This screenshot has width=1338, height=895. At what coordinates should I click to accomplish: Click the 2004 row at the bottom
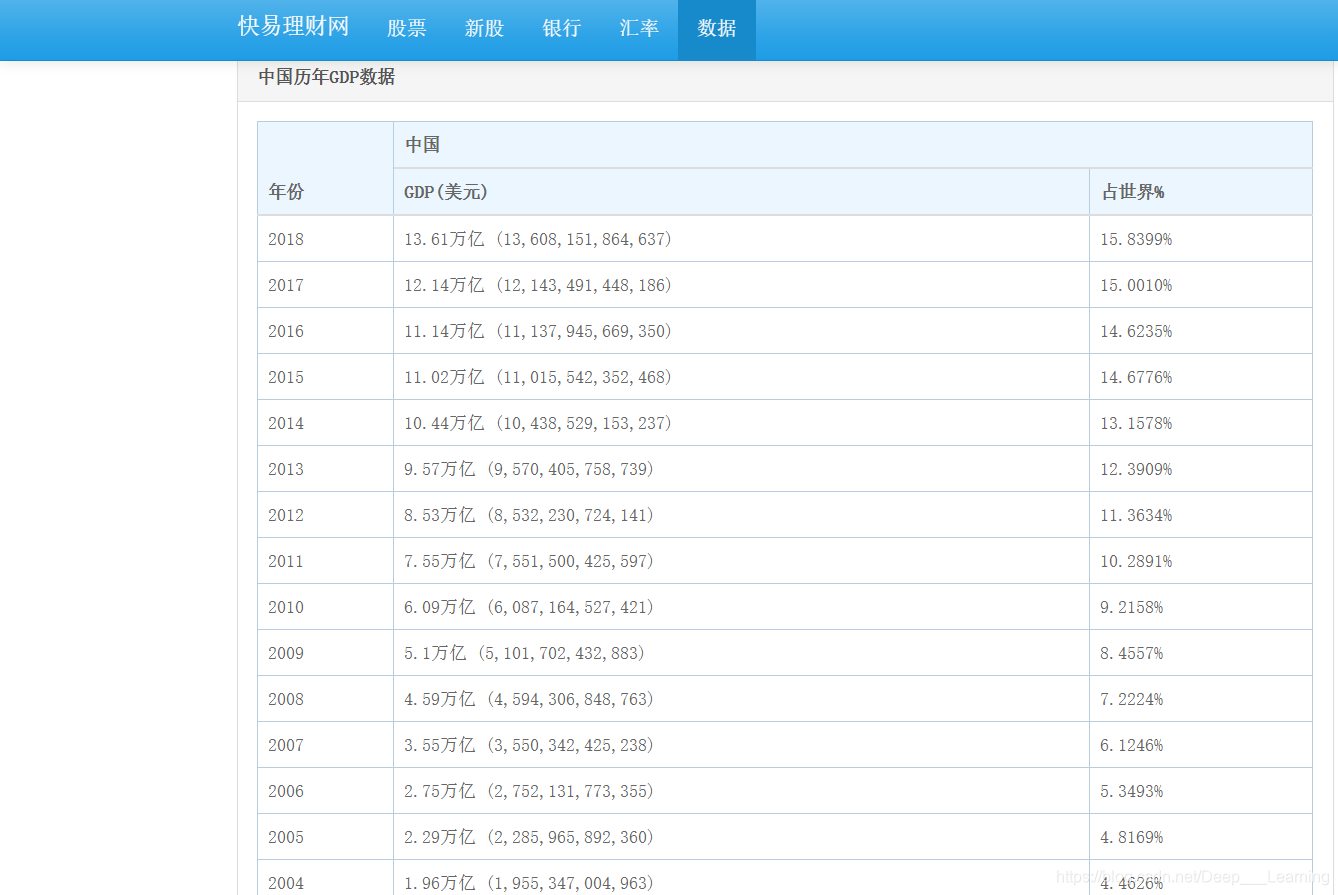click(285, 883)
